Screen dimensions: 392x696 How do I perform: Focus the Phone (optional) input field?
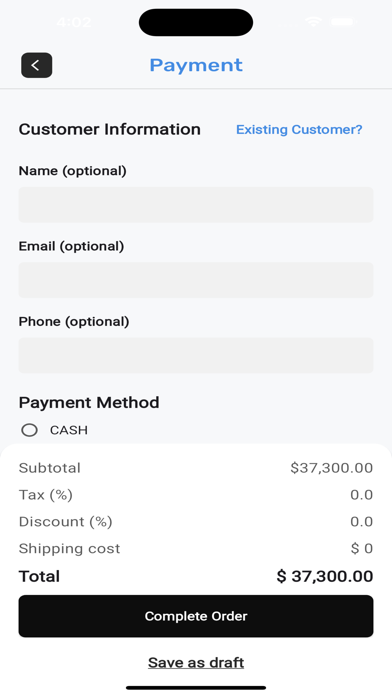point(196,356)
